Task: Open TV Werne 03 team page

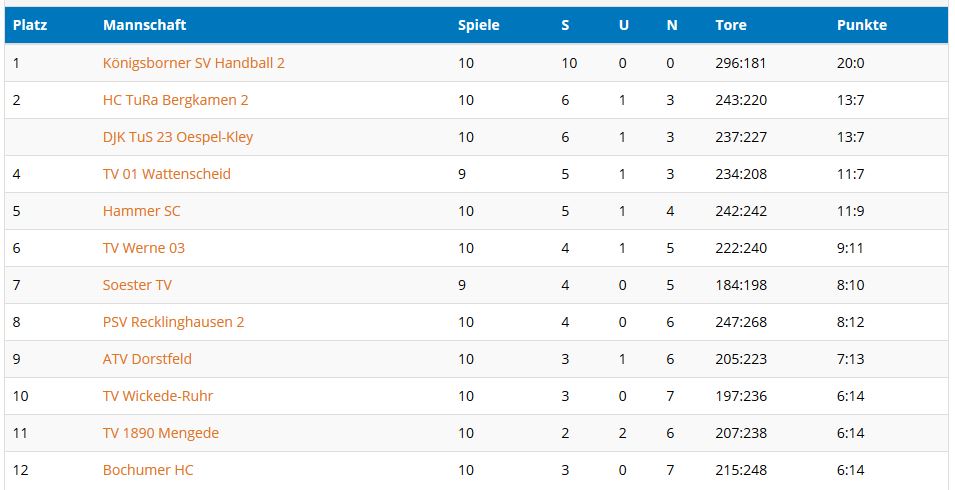Action: (x=143, y=248)
